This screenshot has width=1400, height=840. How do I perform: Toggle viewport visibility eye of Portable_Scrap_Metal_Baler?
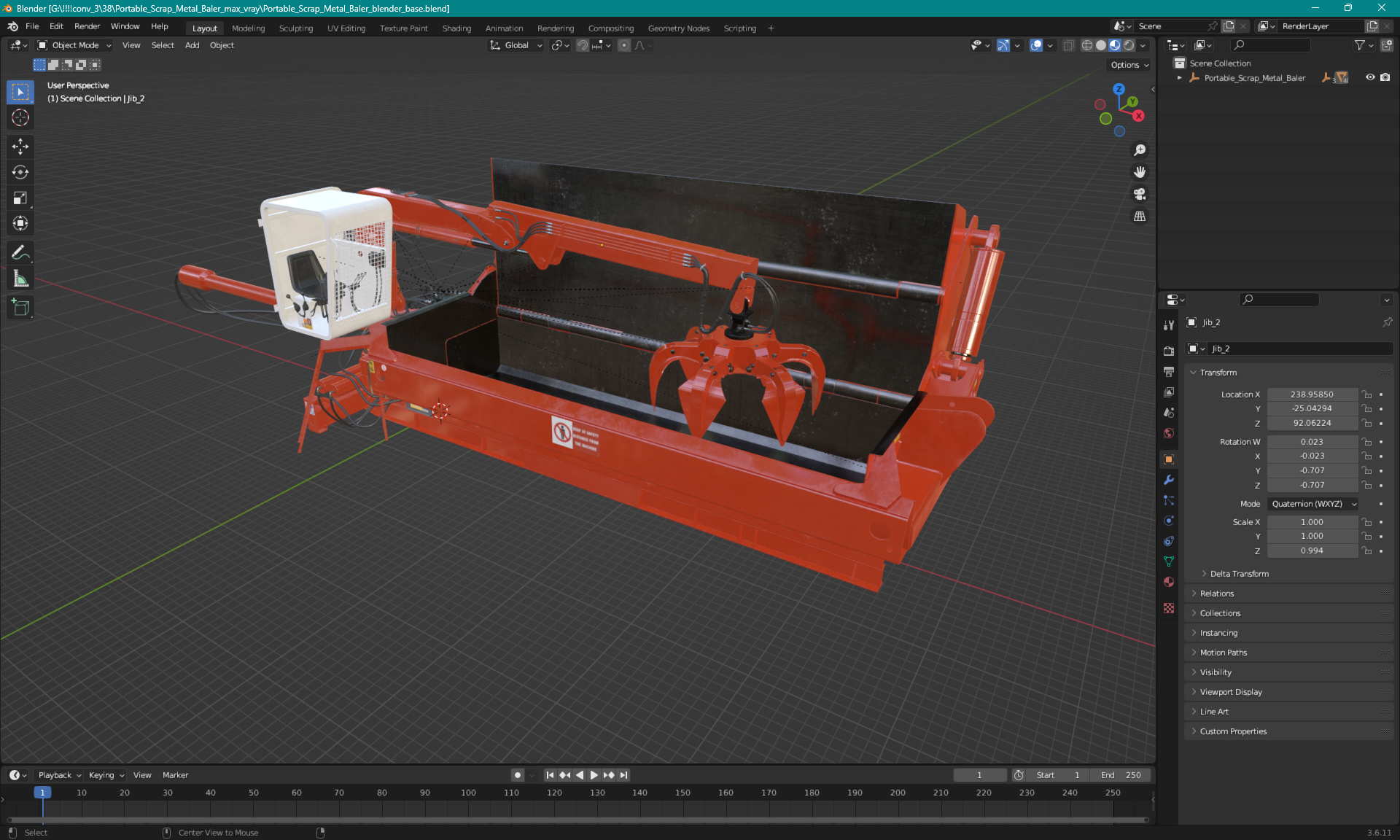tap(1370, 77)
